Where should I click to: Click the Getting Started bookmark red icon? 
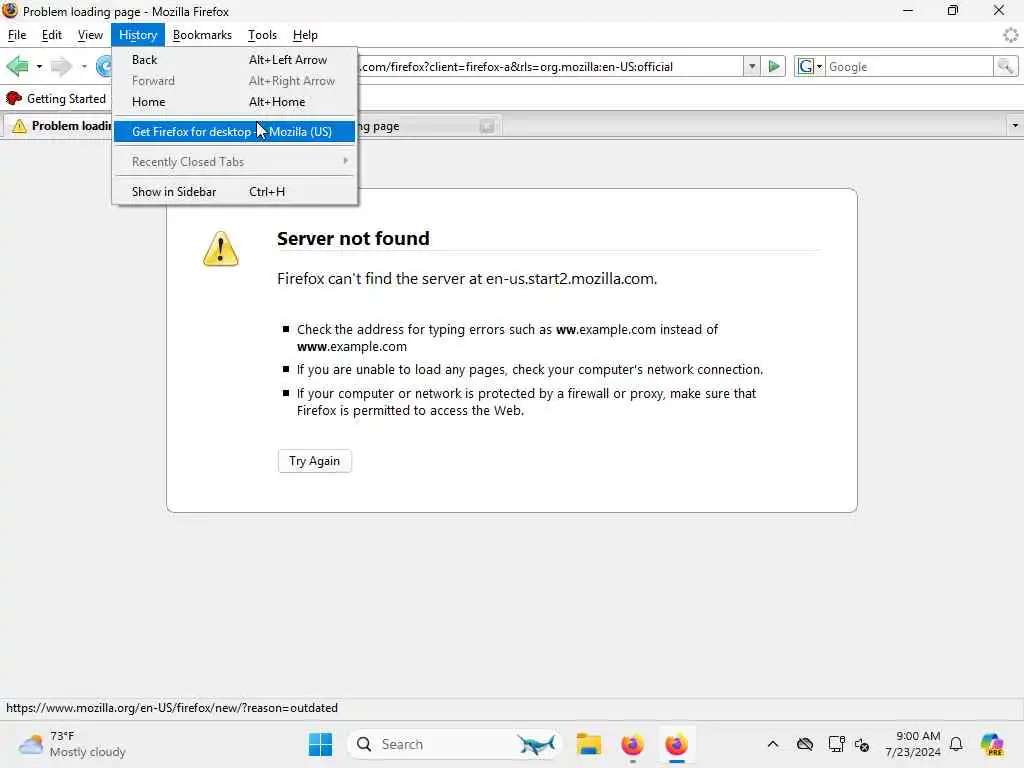[x=14, y=99]
